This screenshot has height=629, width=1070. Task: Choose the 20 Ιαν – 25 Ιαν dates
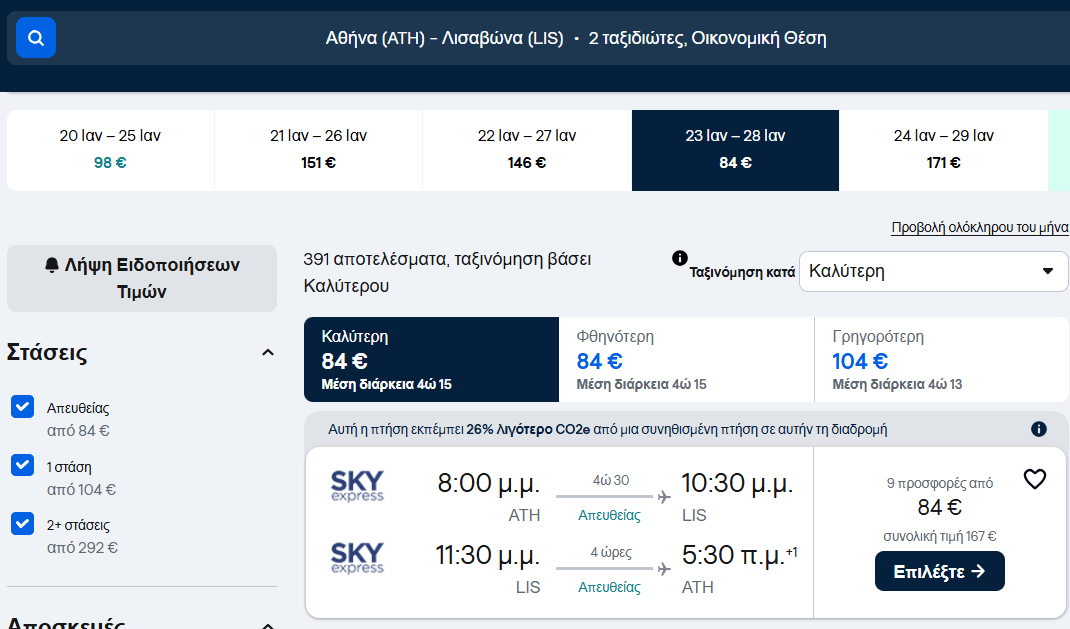point(111,150)
